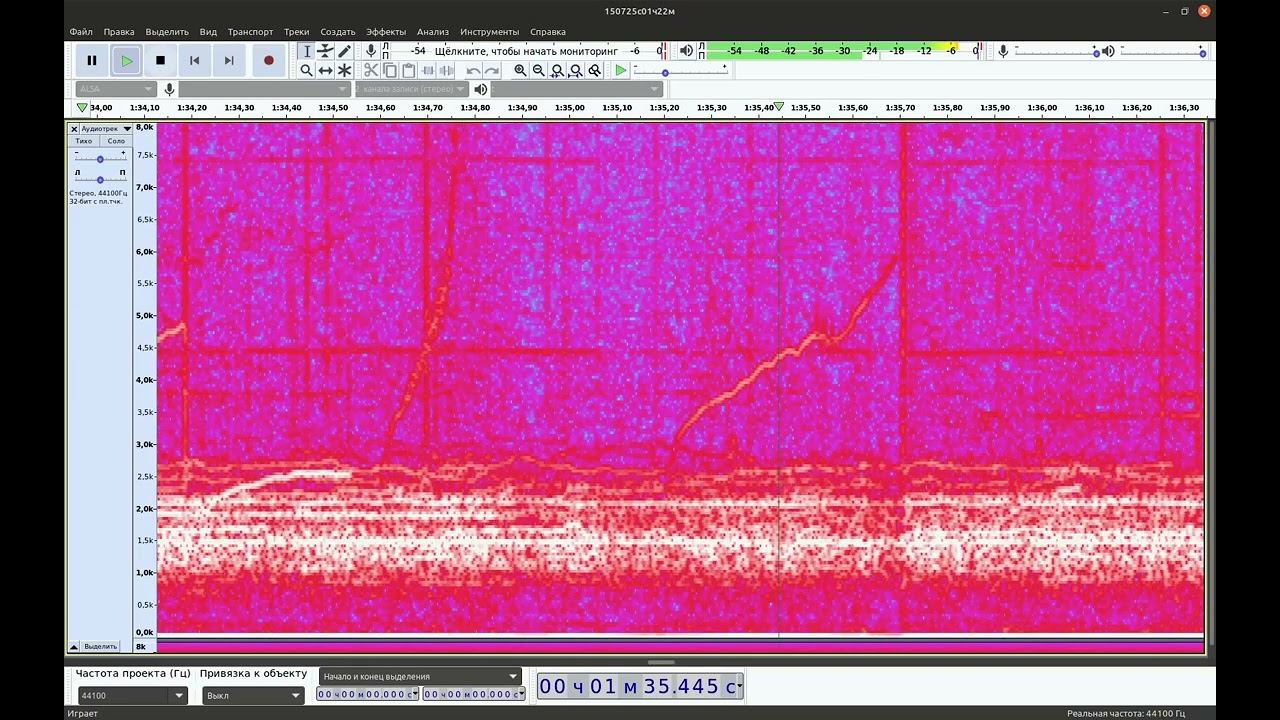
Task: Click the Paste (clipboard) icon
Action: pos(409,70)
